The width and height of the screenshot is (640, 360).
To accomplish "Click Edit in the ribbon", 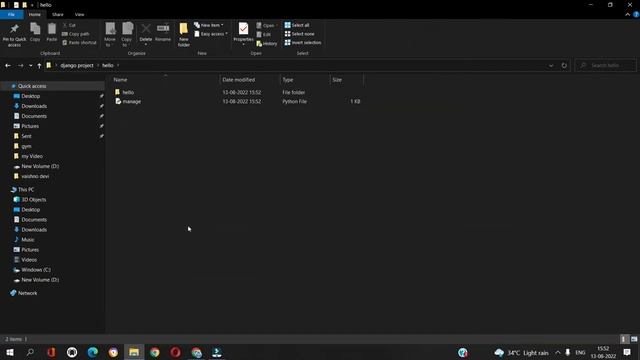I will [x=264, y=34].
